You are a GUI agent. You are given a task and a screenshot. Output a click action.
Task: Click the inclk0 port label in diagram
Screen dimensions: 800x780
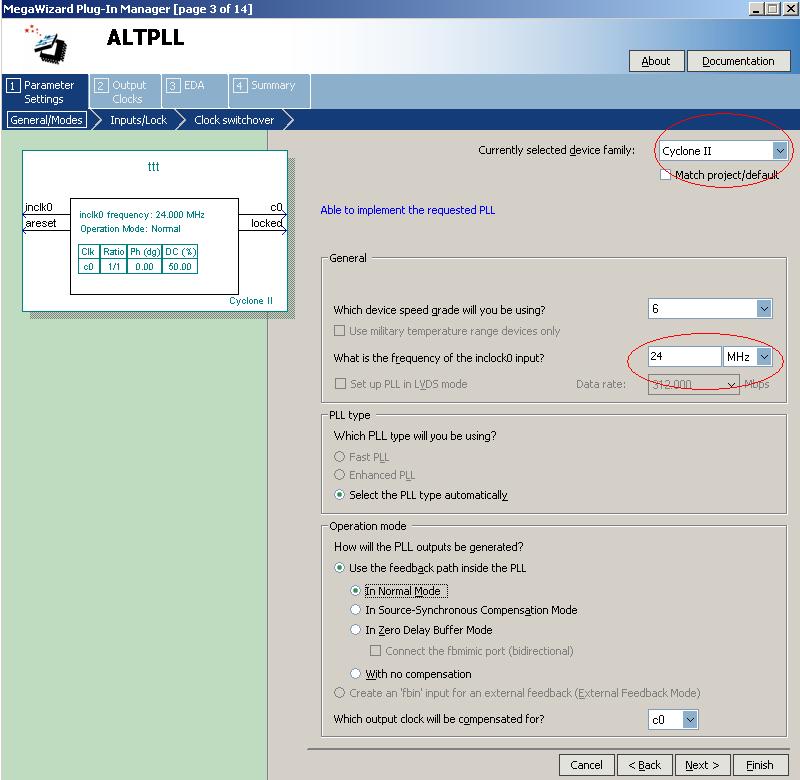pos(39,207)
